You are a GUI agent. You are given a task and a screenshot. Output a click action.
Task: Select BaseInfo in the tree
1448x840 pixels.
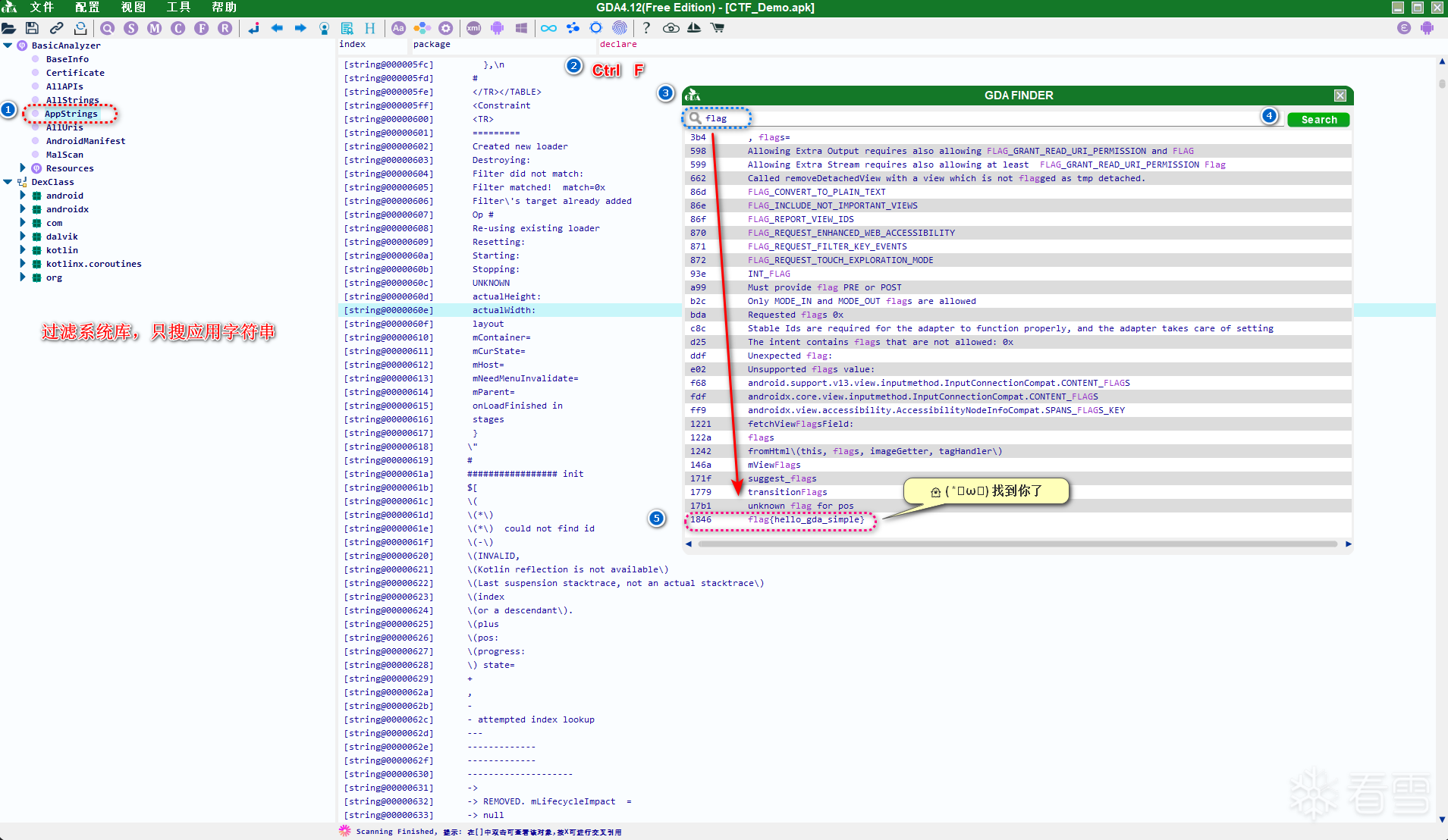[67, 59]
